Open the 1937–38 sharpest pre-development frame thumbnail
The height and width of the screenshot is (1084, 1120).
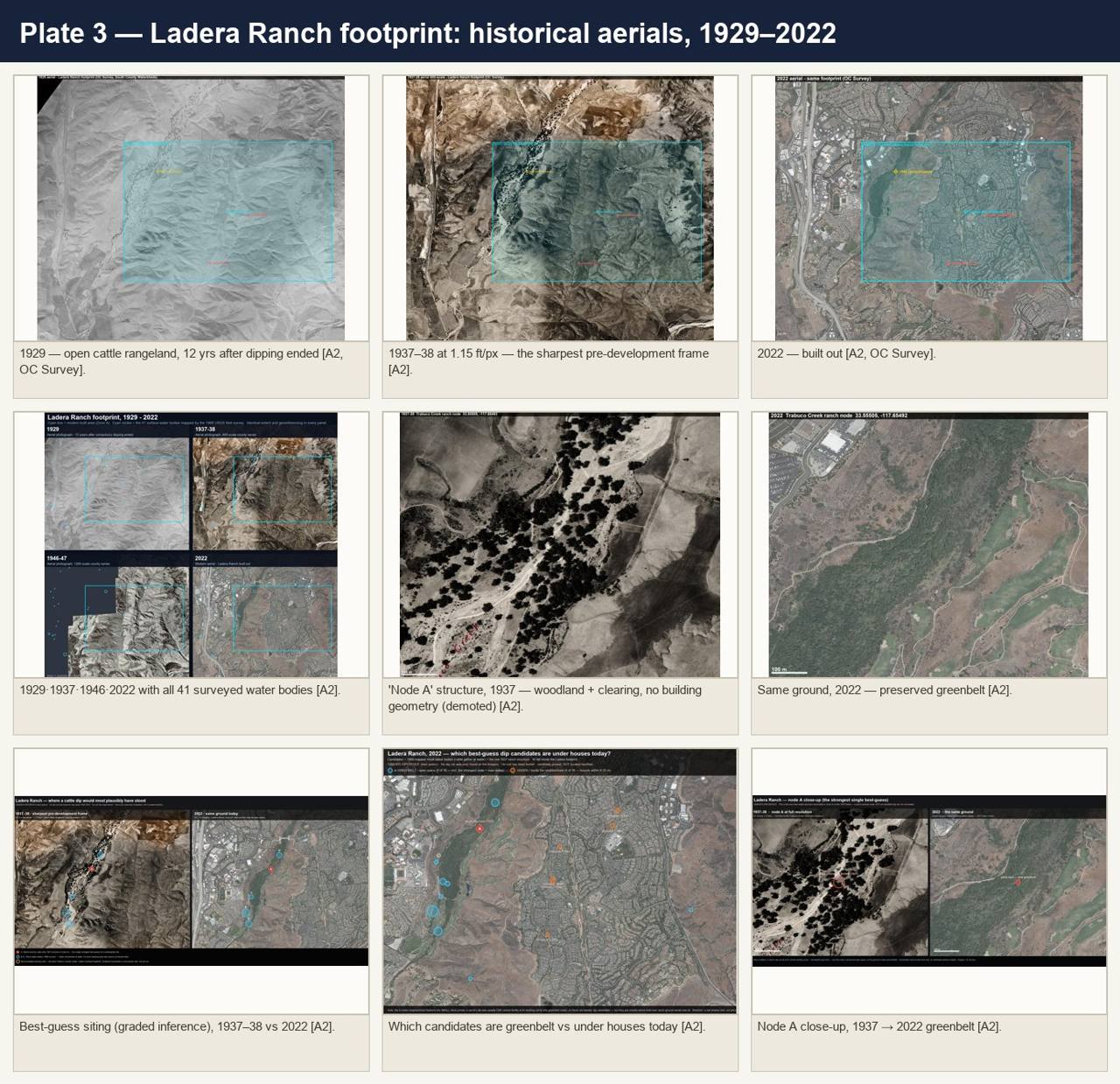560,208
